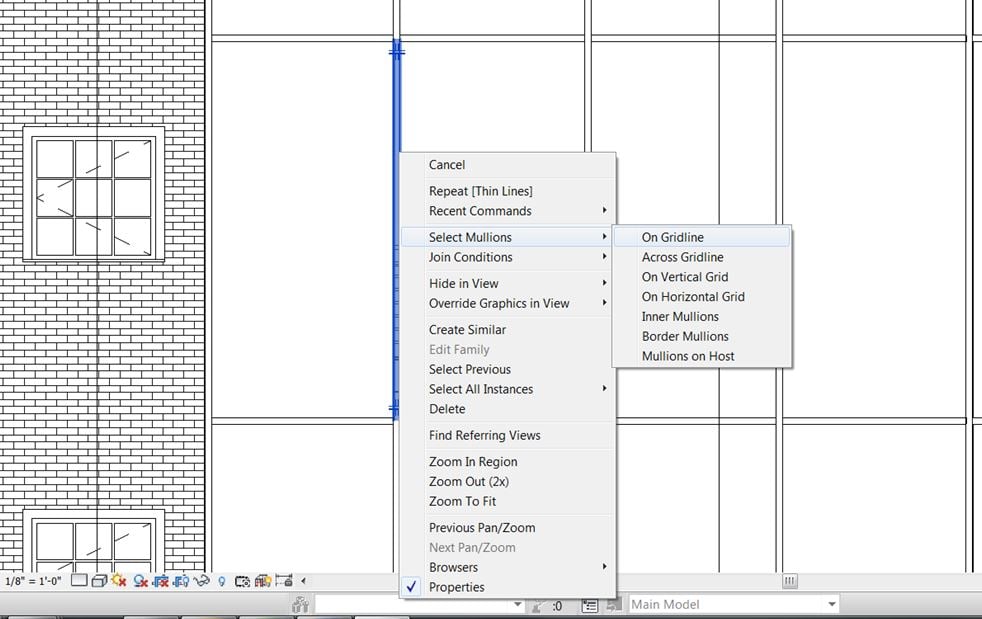Click the Show Crop Region icon
The image size is (982, 619).
point(180,579)
